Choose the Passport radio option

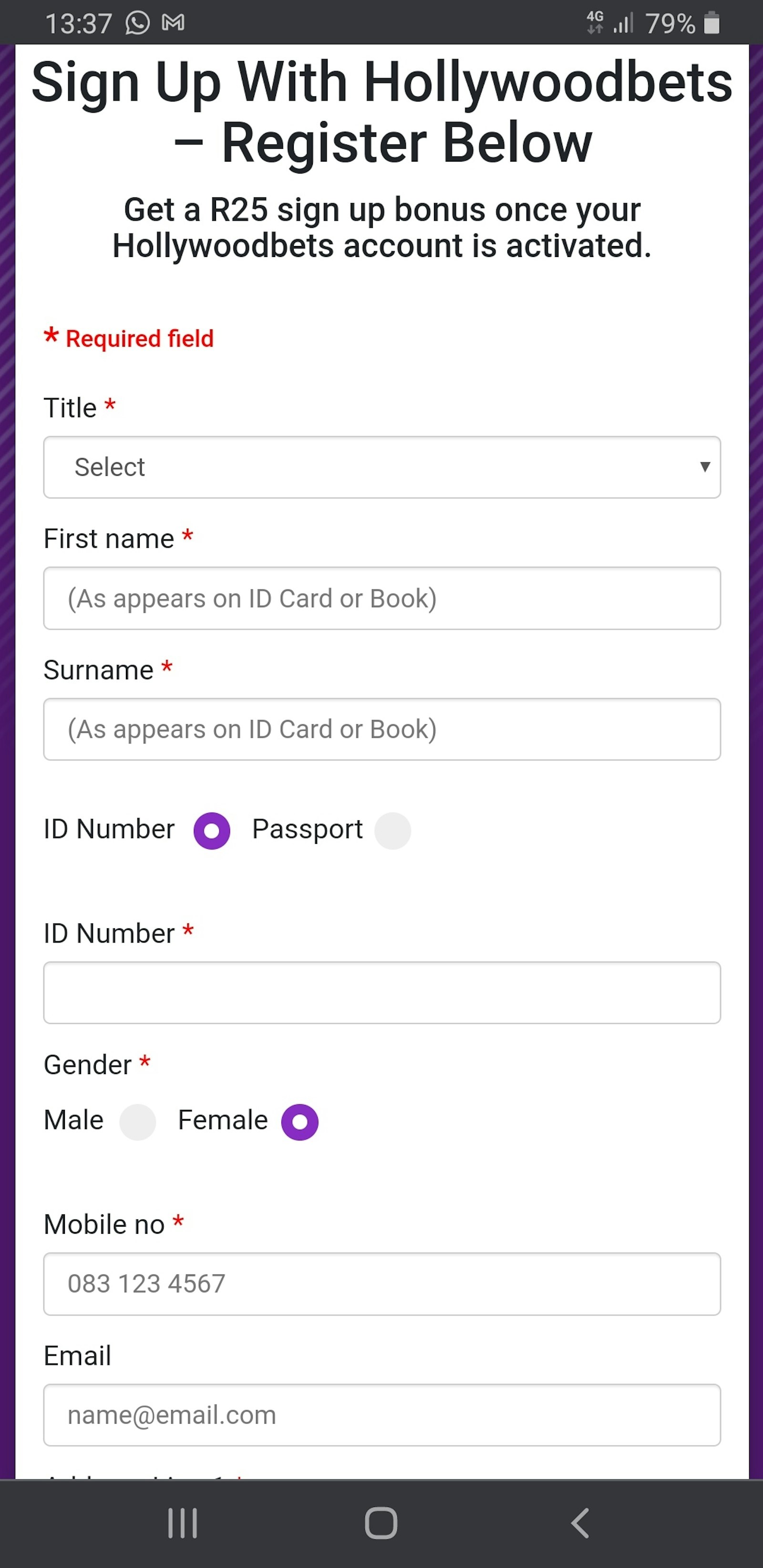coord(392,830)
